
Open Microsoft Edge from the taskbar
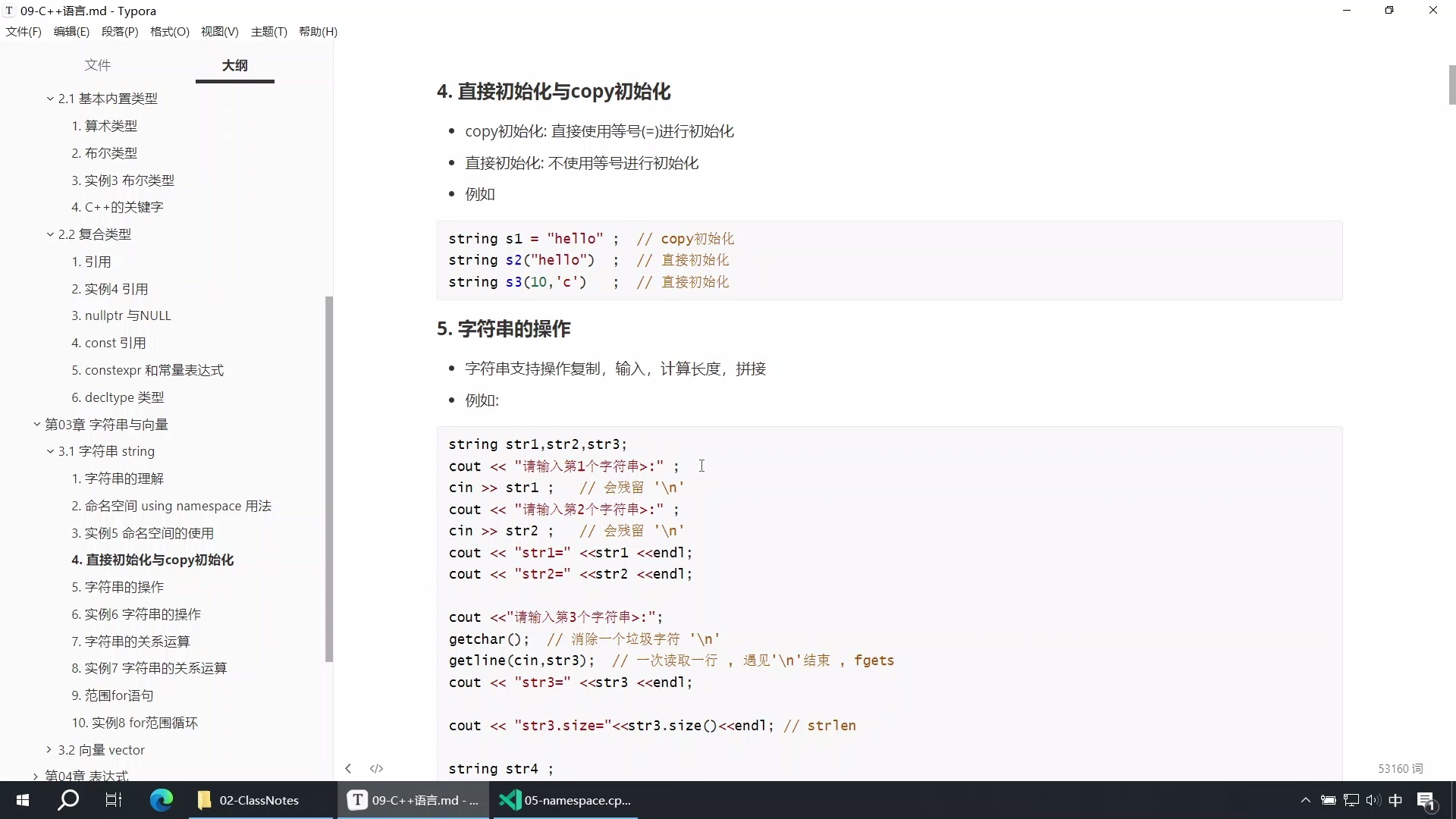point(161,799)
